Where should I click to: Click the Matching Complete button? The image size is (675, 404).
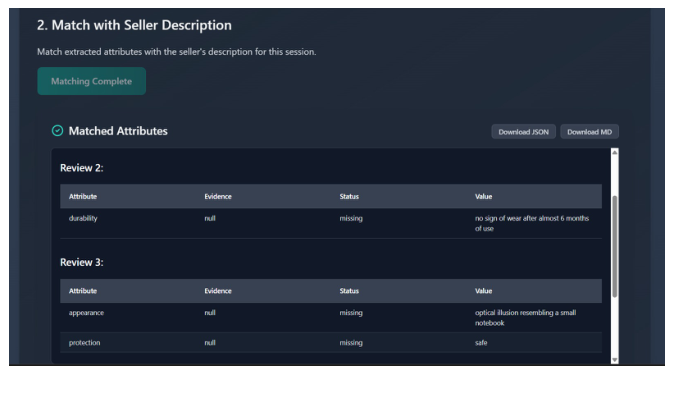[x=91, y=81]
